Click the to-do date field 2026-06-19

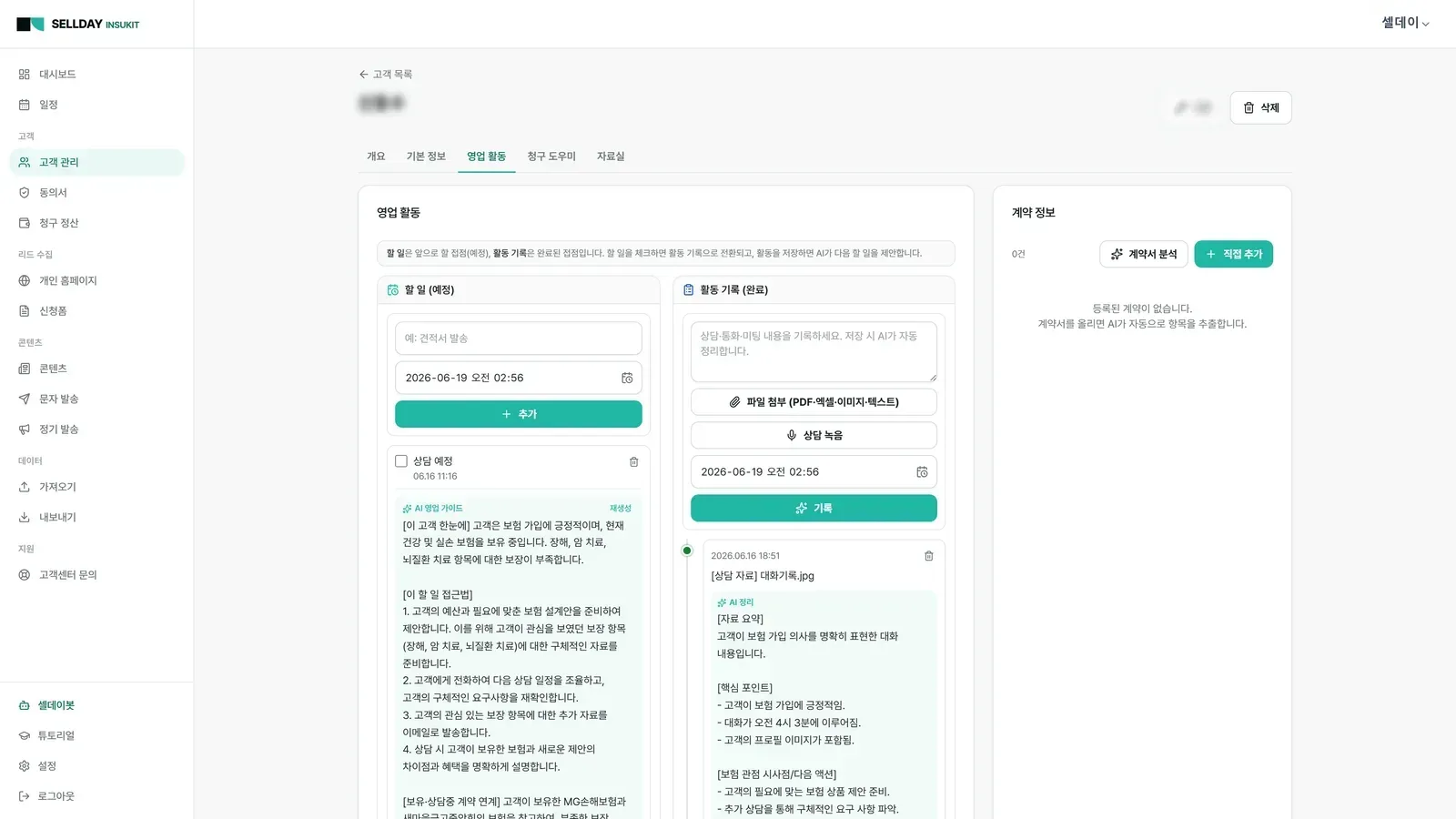pyautogui.click(x=518, y=378)
